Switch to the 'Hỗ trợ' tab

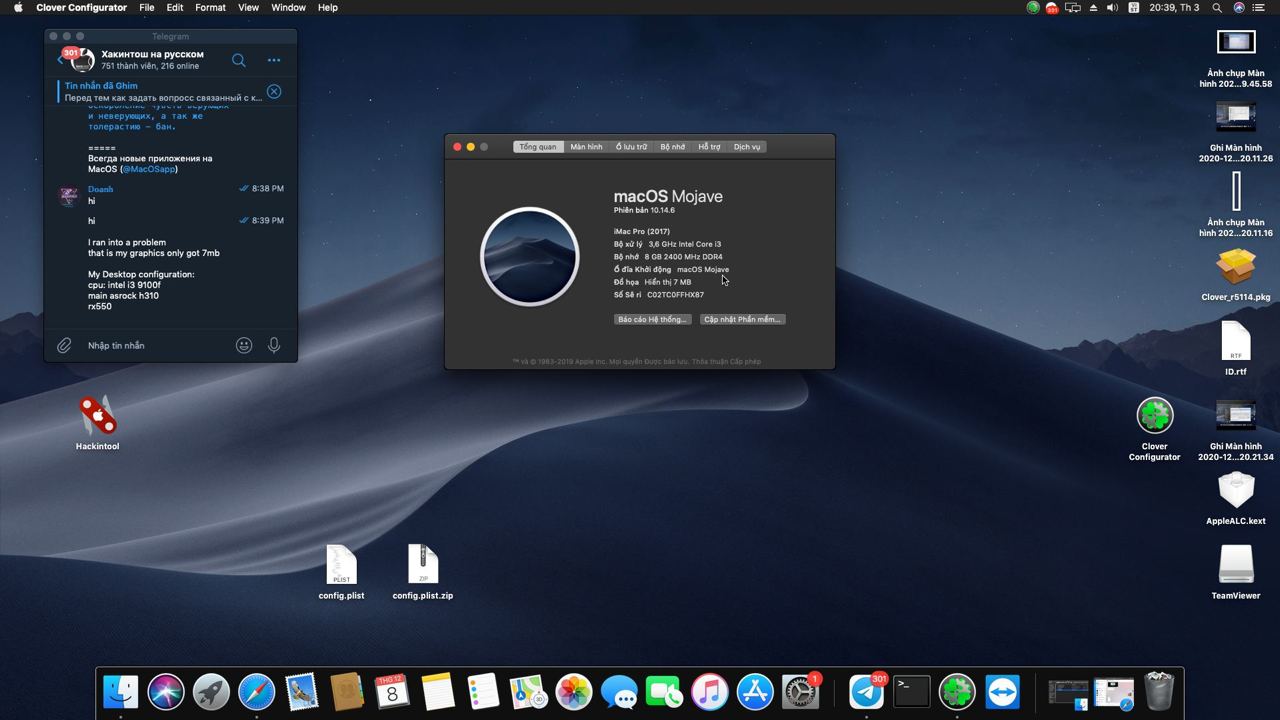(710, 147)
